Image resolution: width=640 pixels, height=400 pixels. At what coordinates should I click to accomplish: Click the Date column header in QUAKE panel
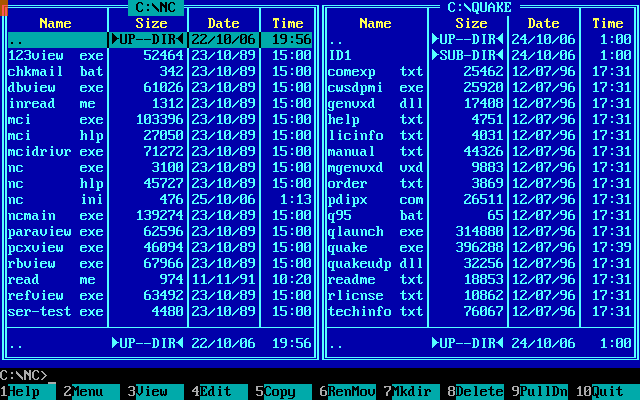tap(544, 23)
